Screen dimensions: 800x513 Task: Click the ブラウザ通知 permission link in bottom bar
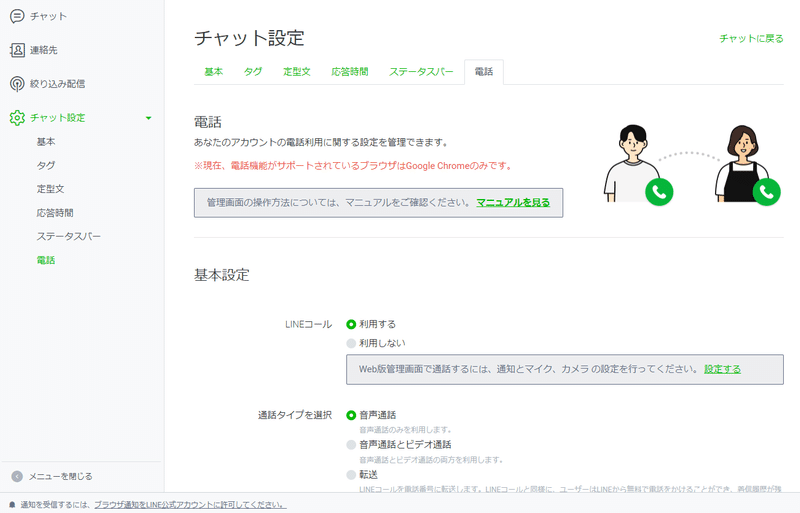[x=190, y=505]
